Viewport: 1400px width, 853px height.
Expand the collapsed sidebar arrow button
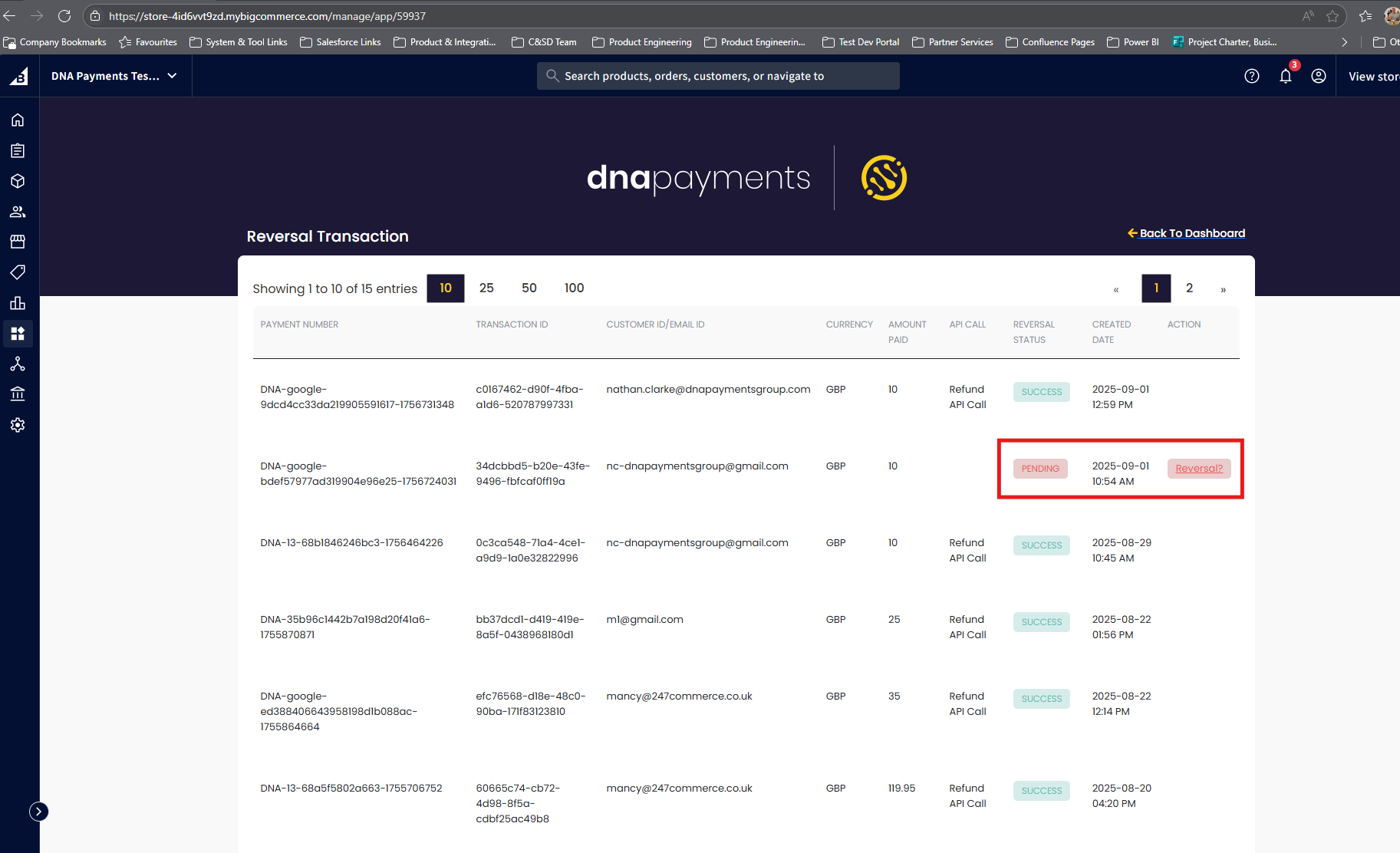click(38, 812)
